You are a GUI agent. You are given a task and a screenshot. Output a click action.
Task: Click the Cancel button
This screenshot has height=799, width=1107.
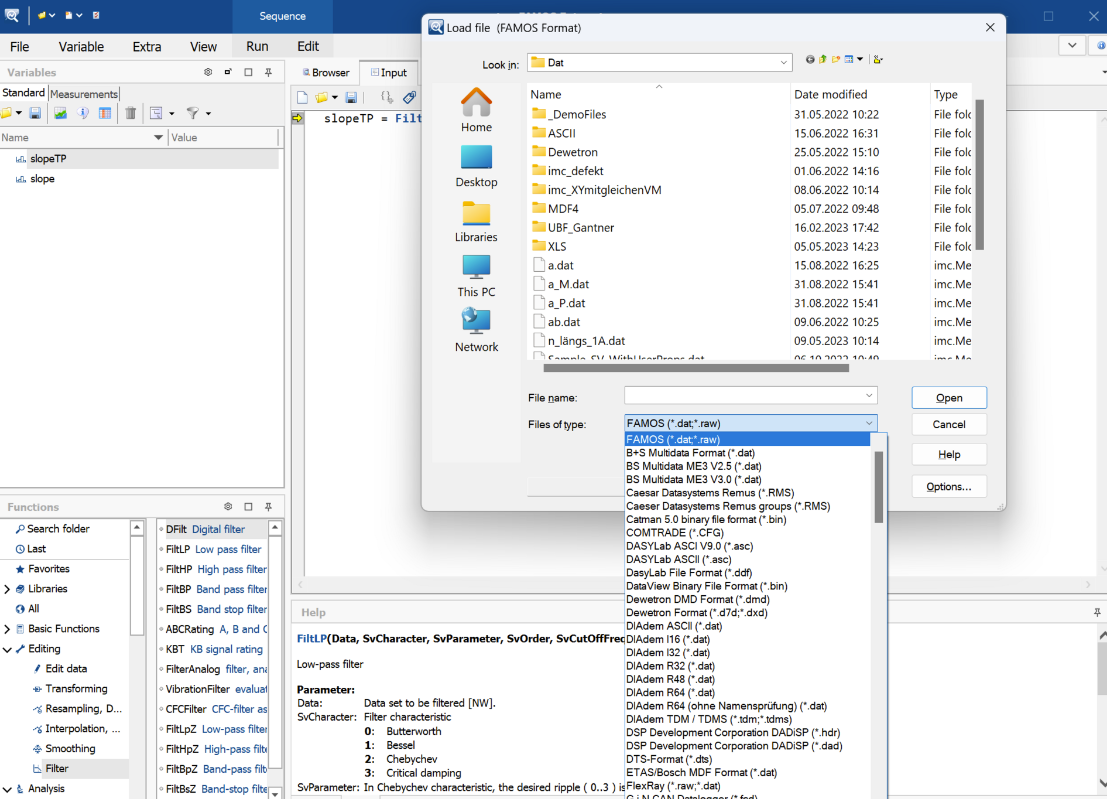(948, 424)
